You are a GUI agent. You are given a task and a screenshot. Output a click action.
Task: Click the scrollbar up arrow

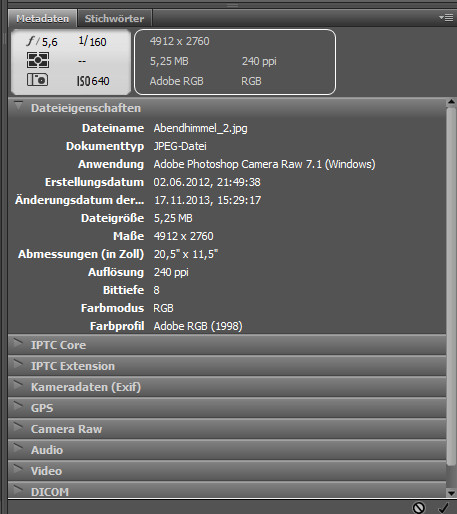point(451,102)
